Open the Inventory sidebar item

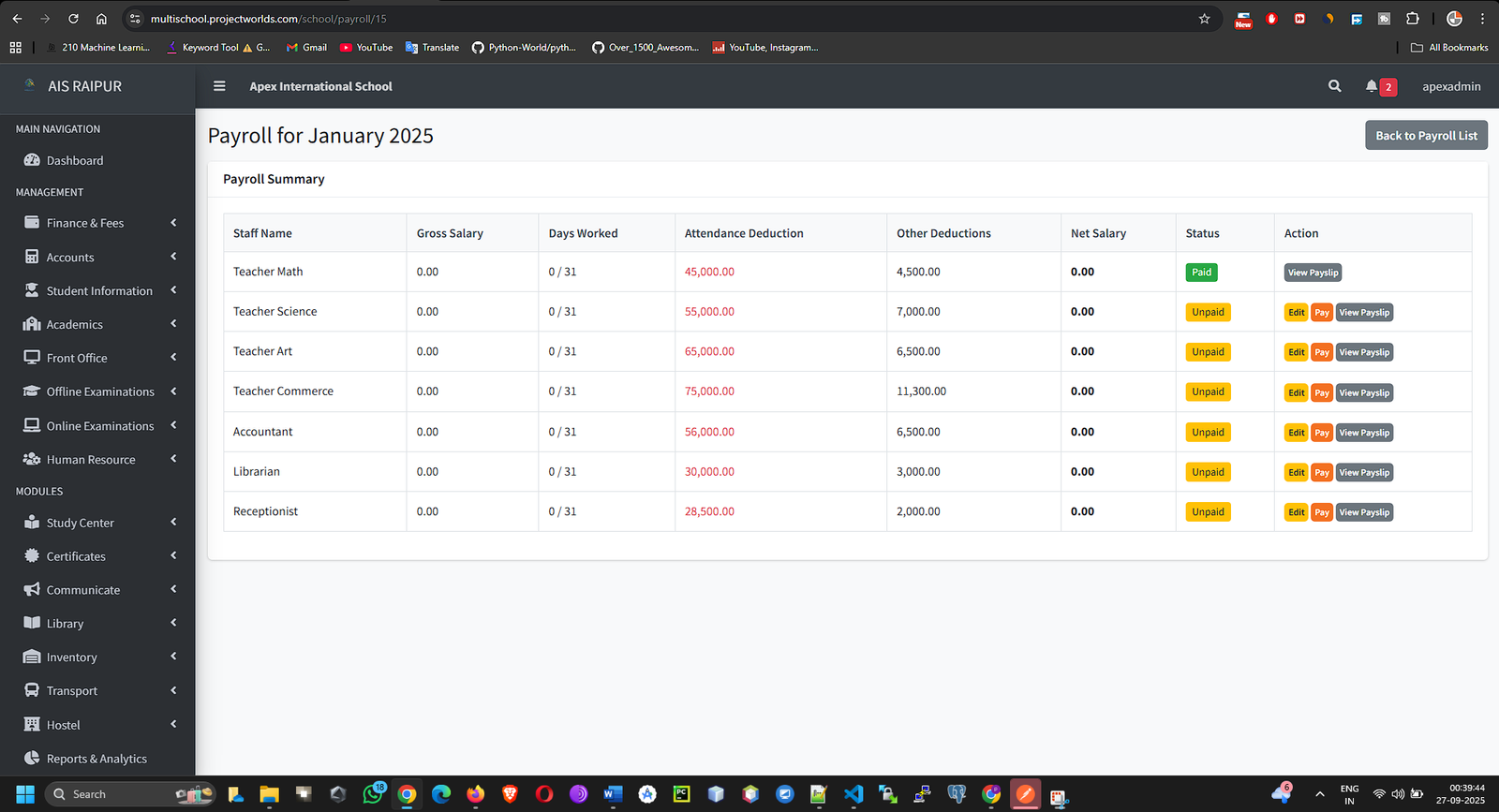72,657
